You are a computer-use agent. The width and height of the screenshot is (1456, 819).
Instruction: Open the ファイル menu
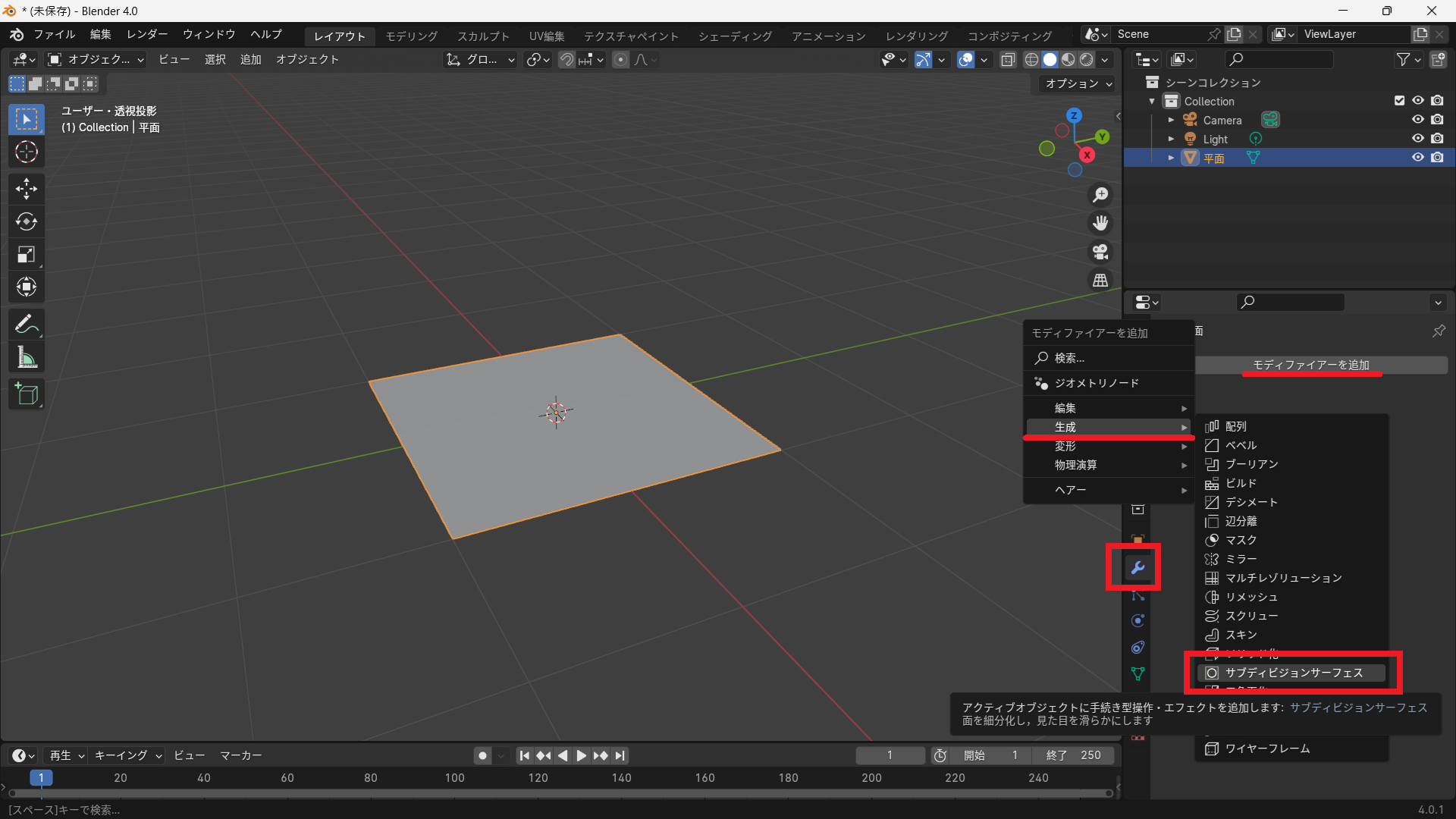click(54, 34)
